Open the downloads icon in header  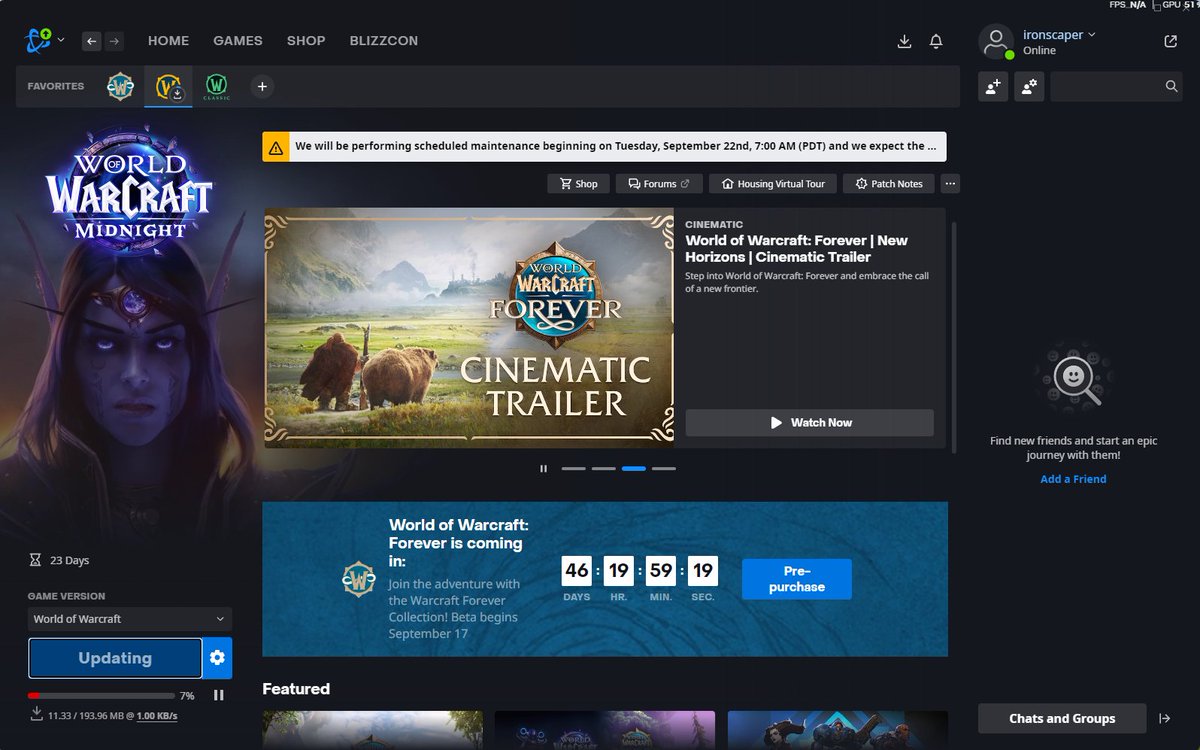(x=904, y=41)
